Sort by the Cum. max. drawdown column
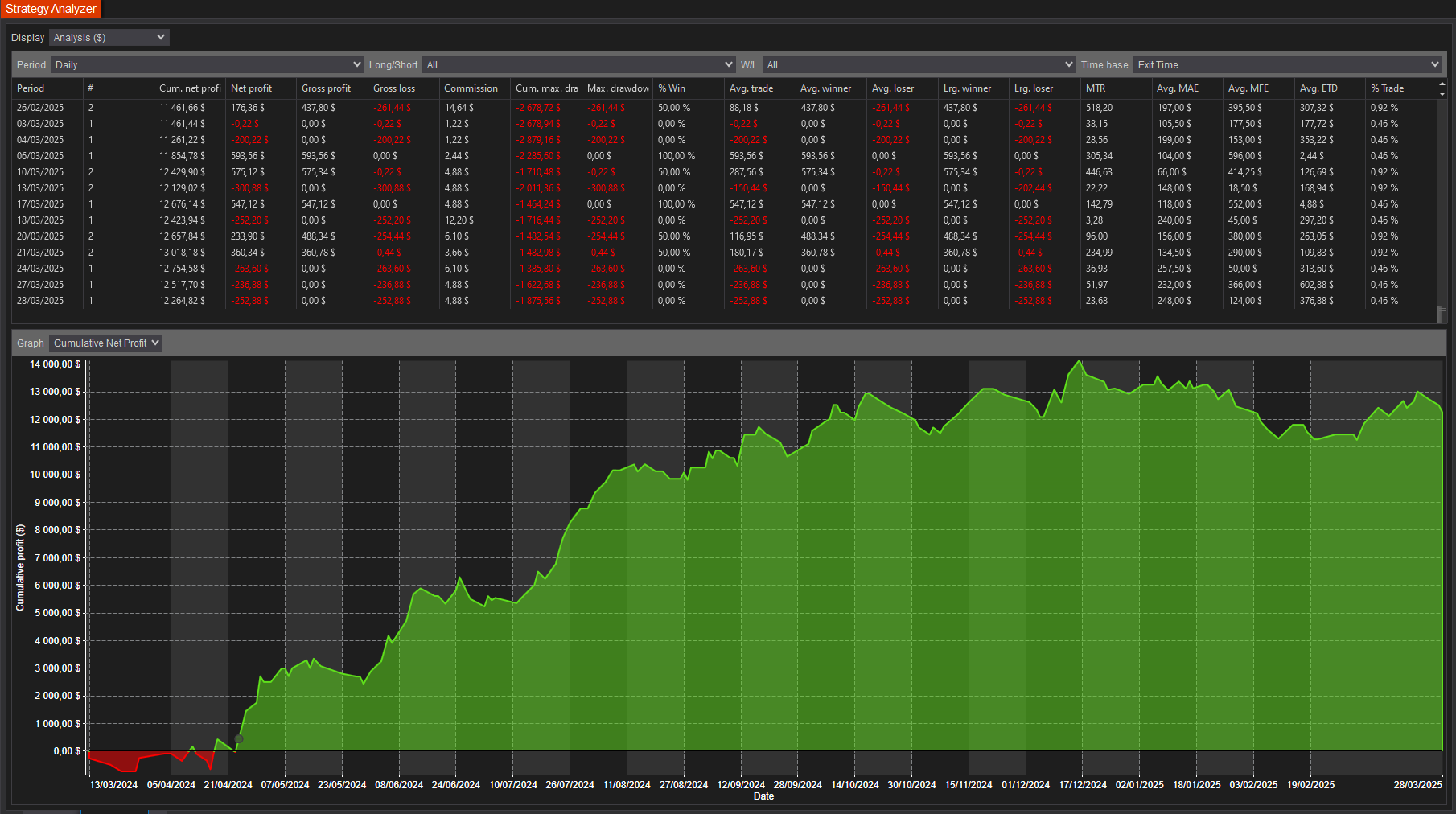 545,88
